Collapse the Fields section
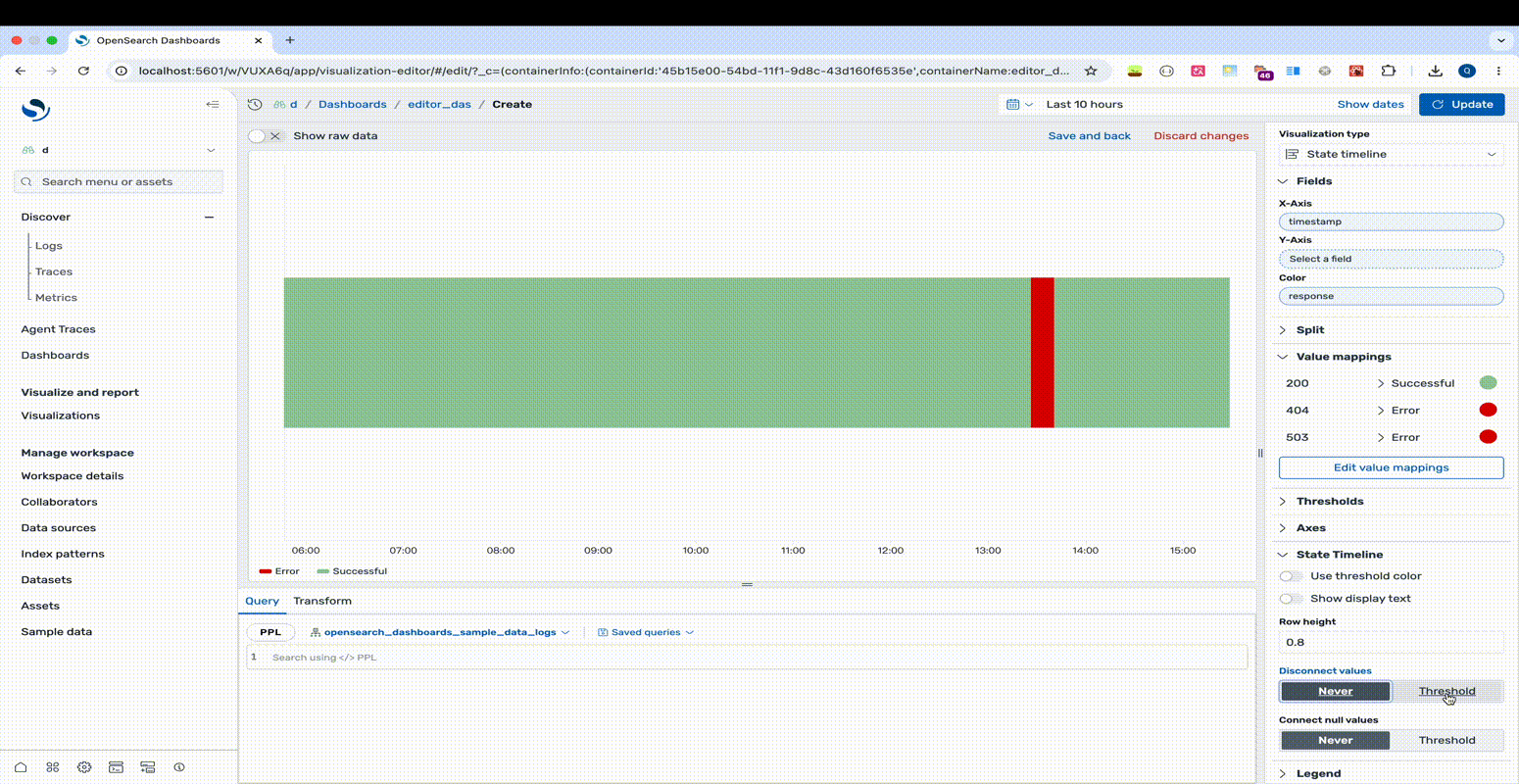Screen dimensions: 1519x784 1283,181
